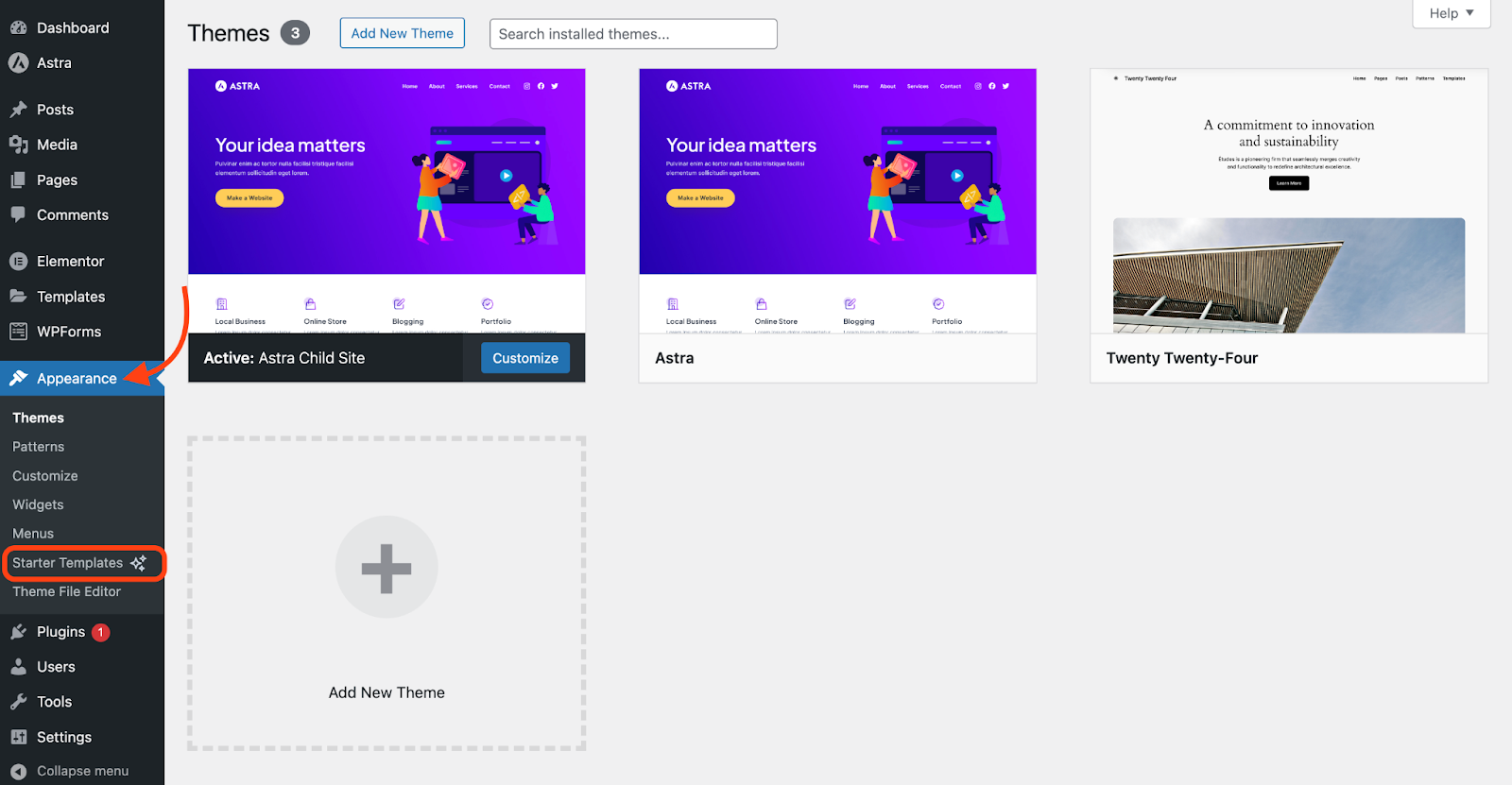This screenshot has width=1512, height=785.
Task: Select the Themes submenu link
Action: pos(38,418)
